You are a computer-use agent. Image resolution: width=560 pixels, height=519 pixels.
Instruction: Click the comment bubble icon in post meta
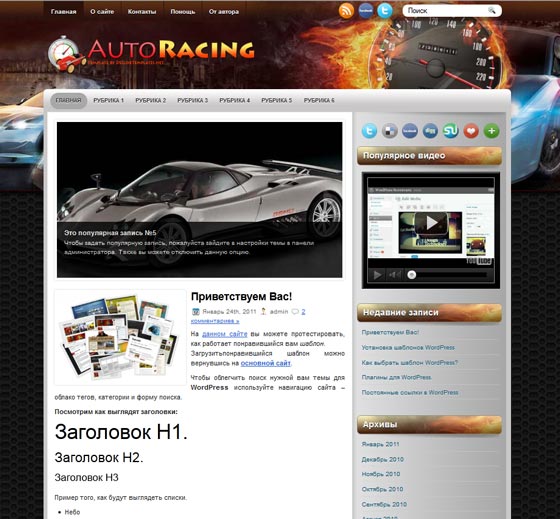(295, 311)
